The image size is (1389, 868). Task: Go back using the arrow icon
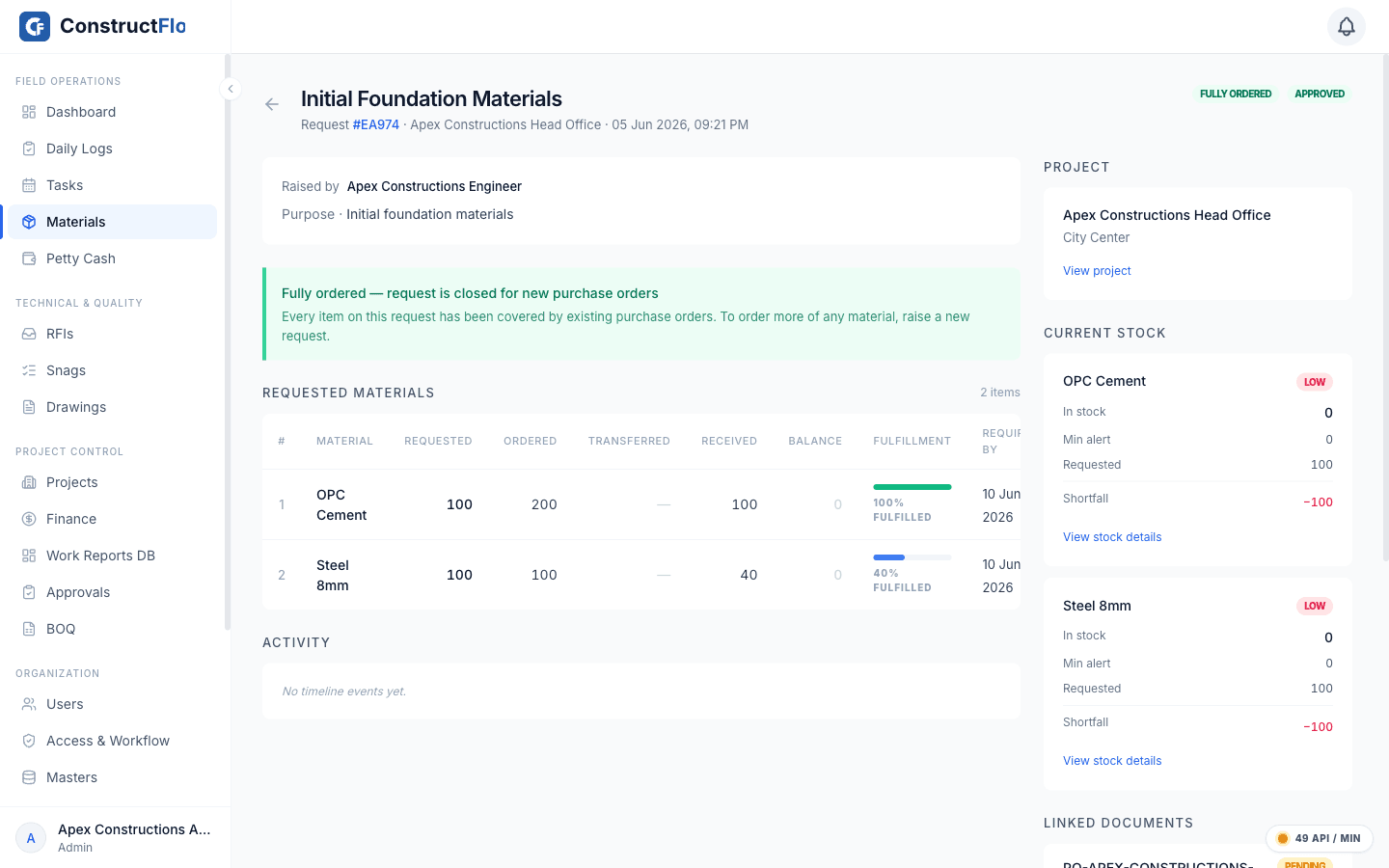point(272,104)
